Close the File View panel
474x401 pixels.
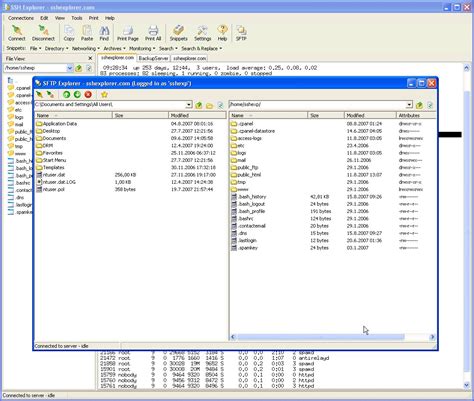pyautogui.click(x=90, y=58)
